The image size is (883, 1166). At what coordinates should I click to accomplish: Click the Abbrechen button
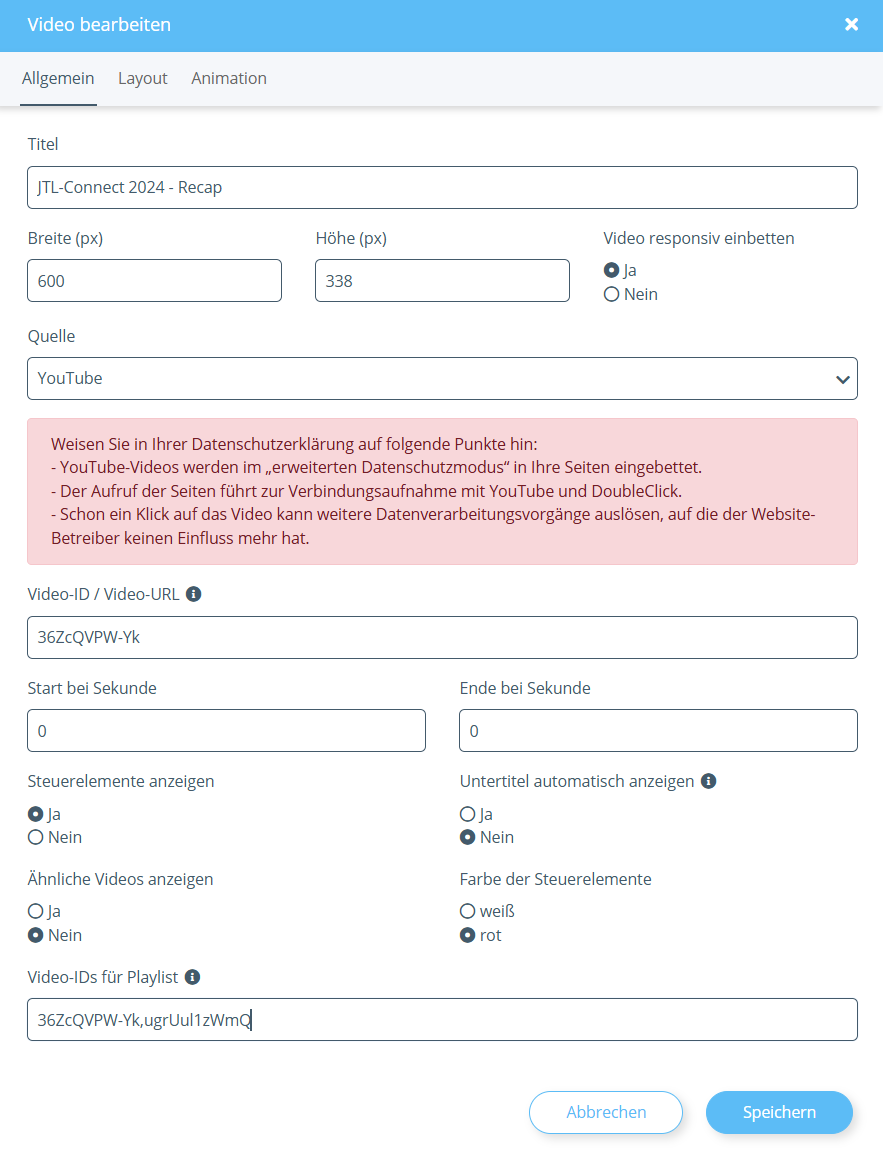pos(606,1112)
